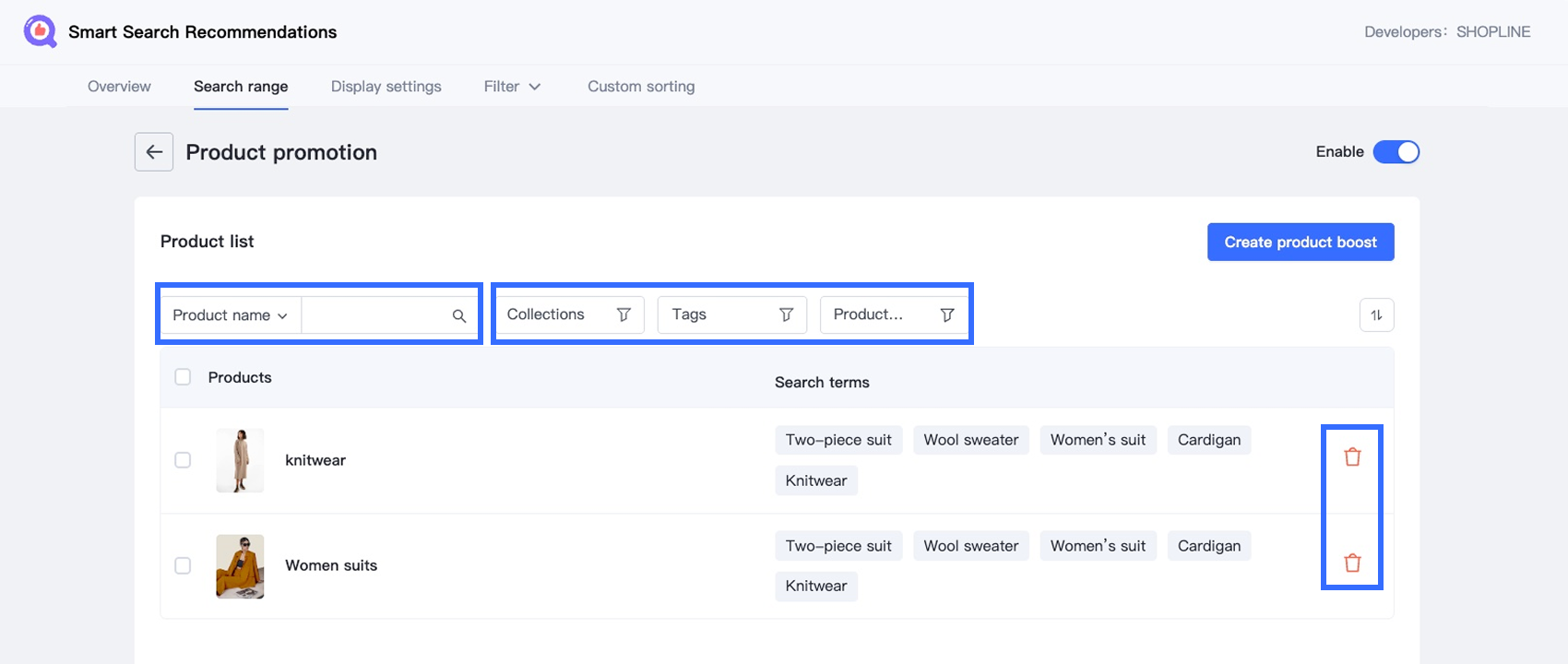Screen dimensions: 1568x664
Task: Click the Women suits product thumbnail
Action: 240,566
